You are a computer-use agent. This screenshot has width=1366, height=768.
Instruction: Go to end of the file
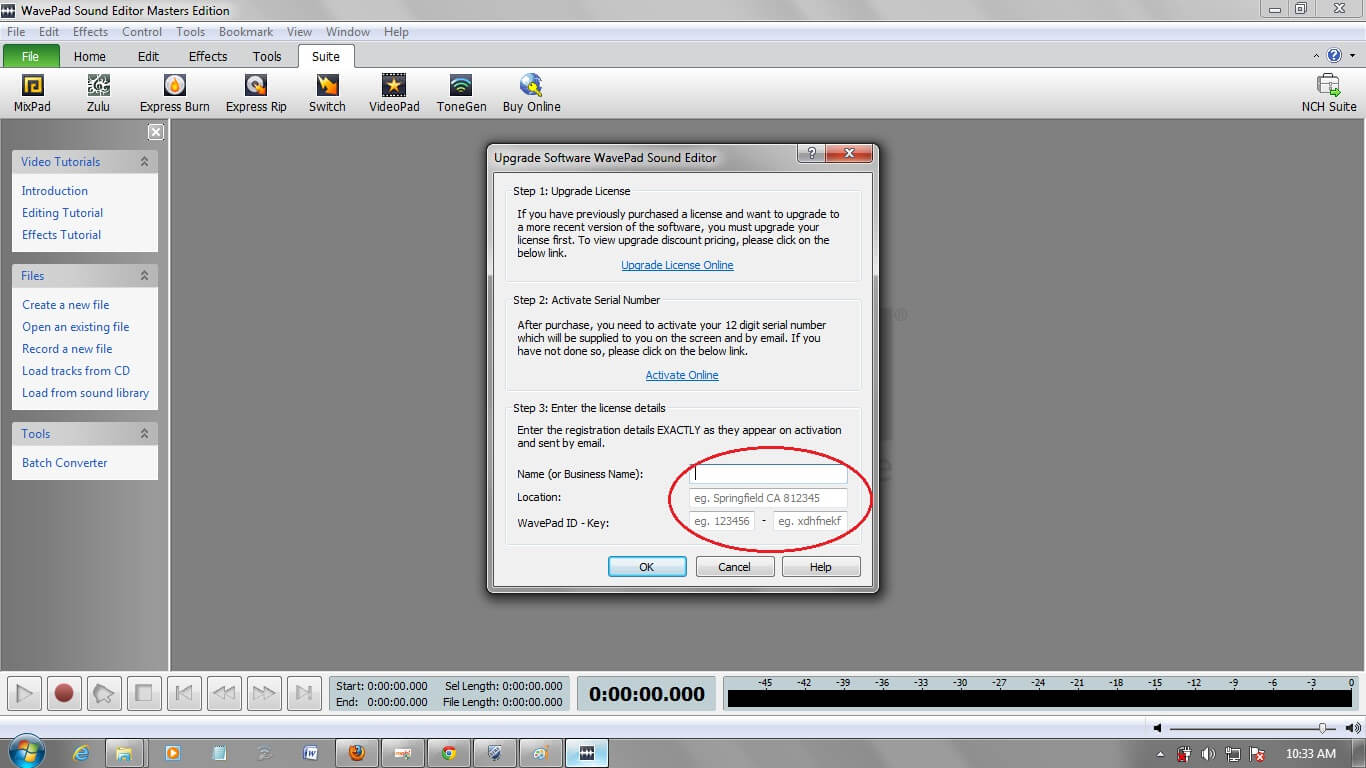pyautogui.click(x=303, y=693)
